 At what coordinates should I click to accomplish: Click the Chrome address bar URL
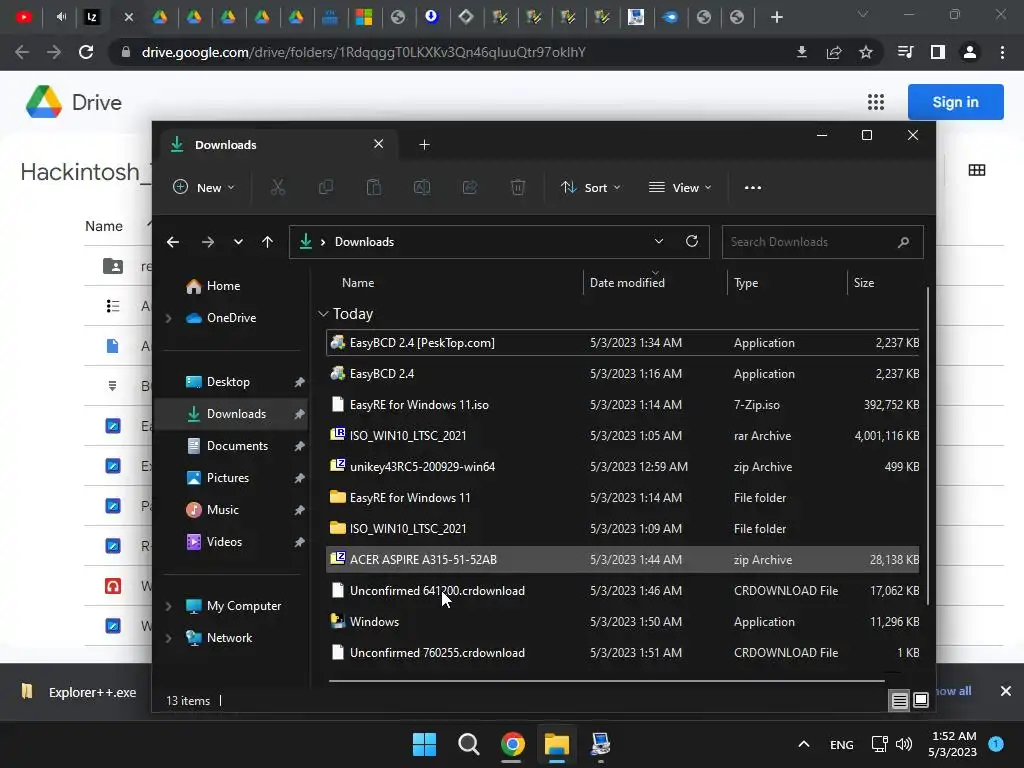(x=364, y=52)
